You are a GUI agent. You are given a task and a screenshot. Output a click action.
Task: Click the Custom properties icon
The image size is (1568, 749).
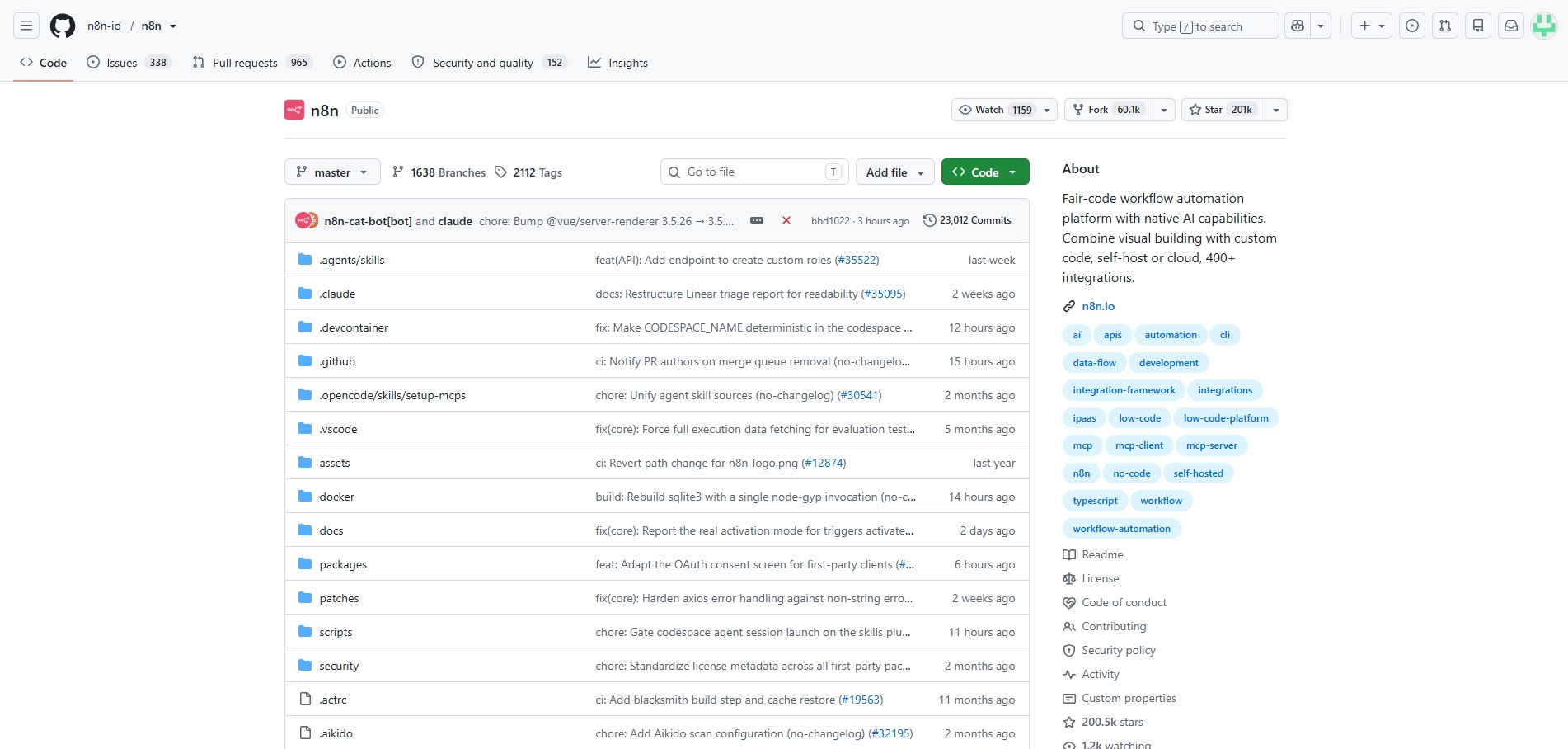1069,698
